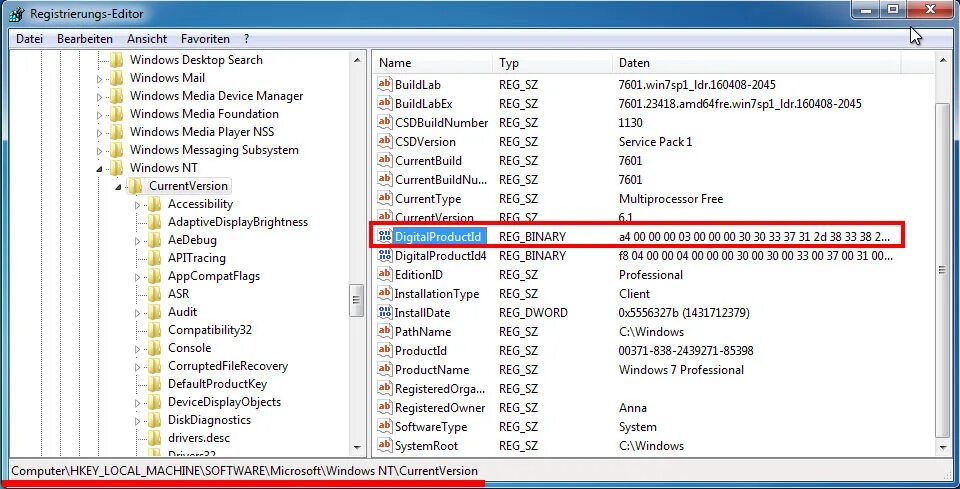Expand Windows Messaging Subsystem key
This screenshot has width=960, height=489.
click(100, 151)
